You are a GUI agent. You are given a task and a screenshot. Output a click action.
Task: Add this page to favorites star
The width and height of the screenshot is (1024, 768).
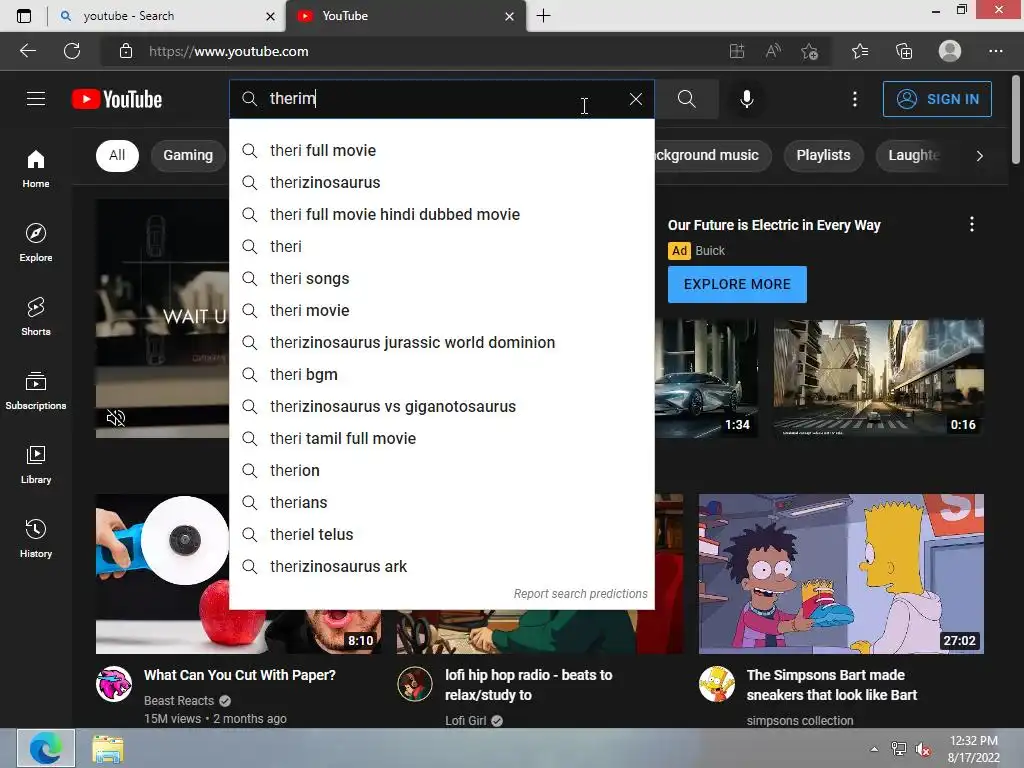(x=810, y=51)
